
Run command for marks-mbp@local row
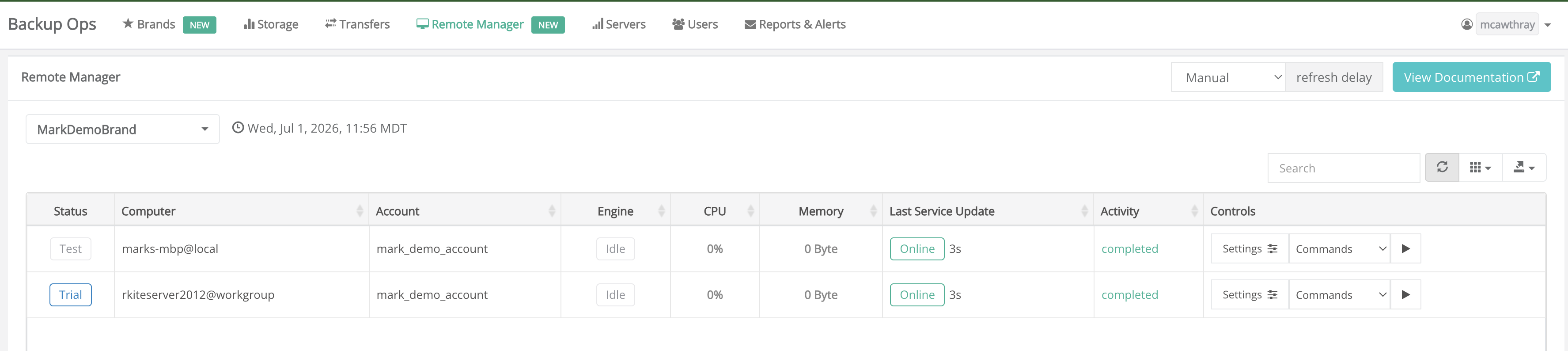1405,248
